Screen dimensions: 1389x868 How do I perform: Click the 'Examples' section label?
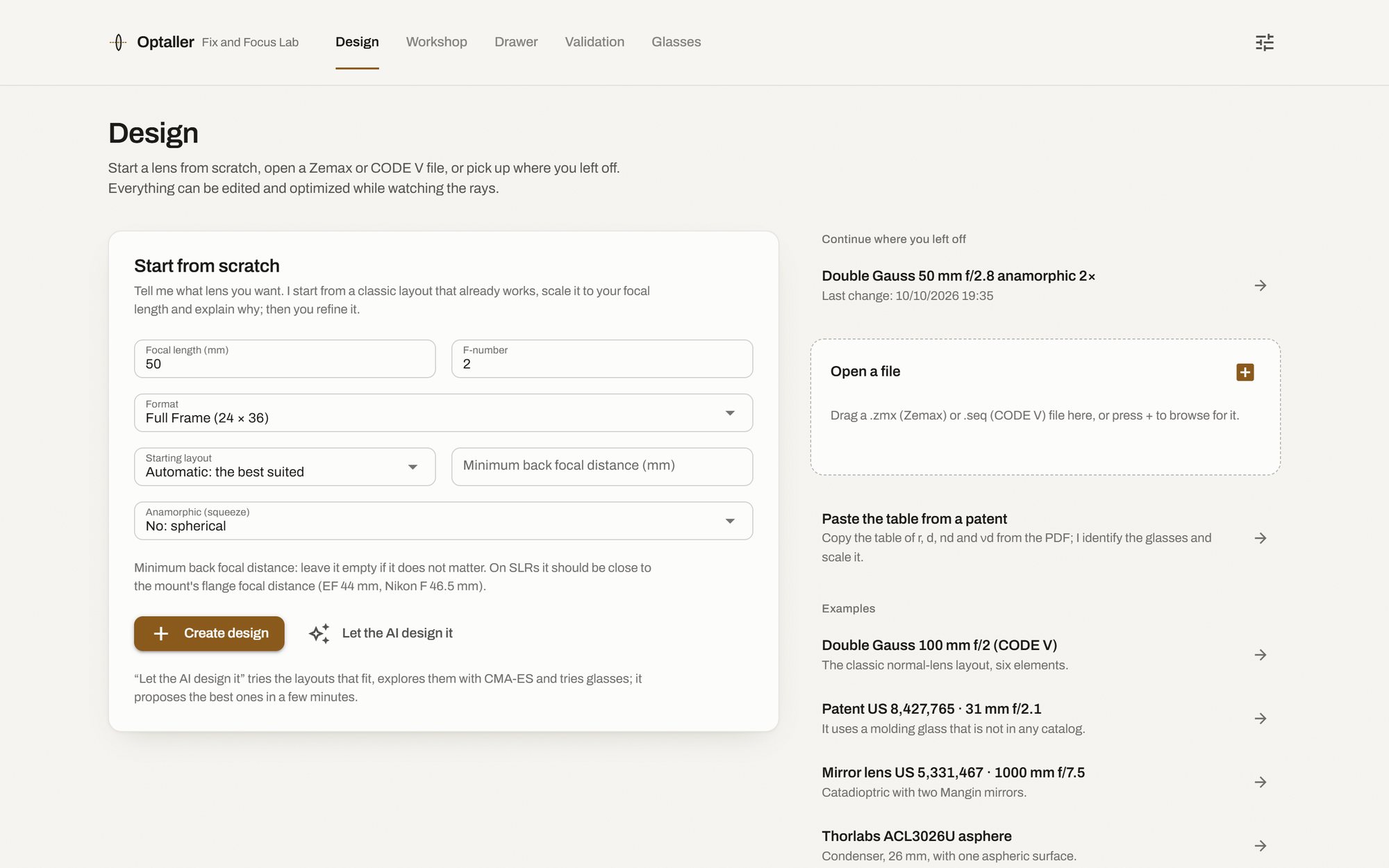click(848, 608)
